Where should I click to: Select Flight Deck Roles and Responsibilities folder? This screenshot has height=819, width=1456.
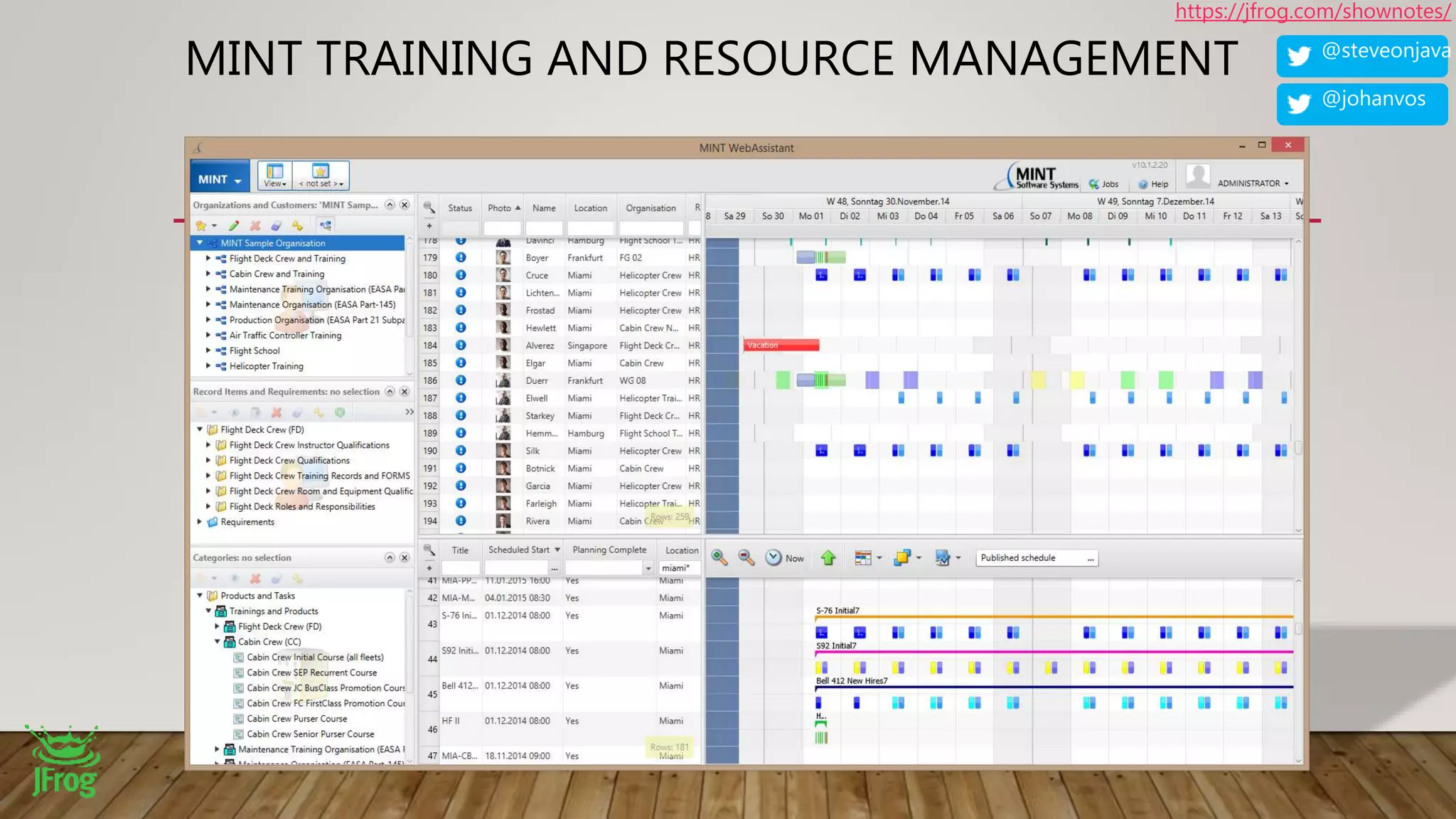pos(302,507)
